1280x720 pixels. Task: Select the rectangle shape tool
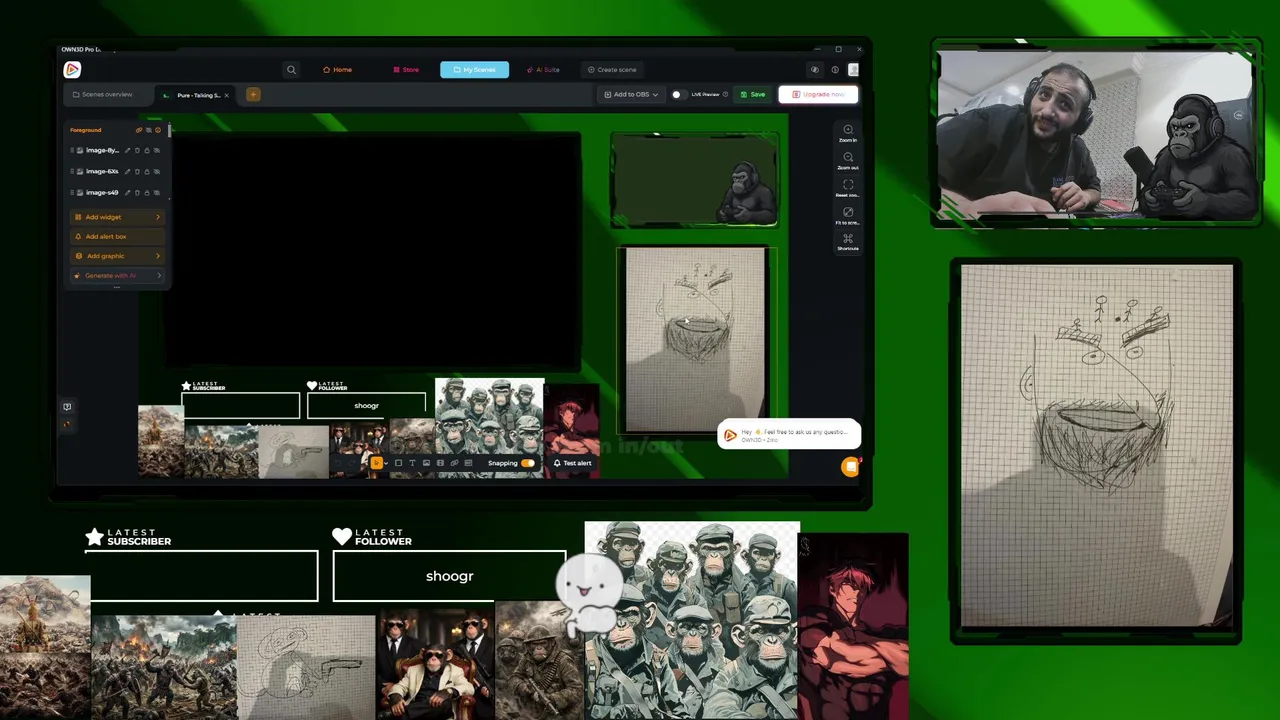click(x=398, y=463)
